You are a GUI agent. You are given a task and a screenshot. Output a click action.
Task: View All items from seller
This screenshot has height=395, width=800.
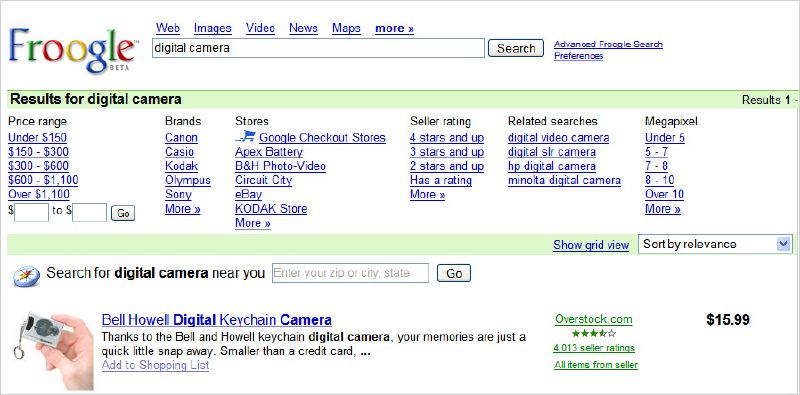point(596,365)
